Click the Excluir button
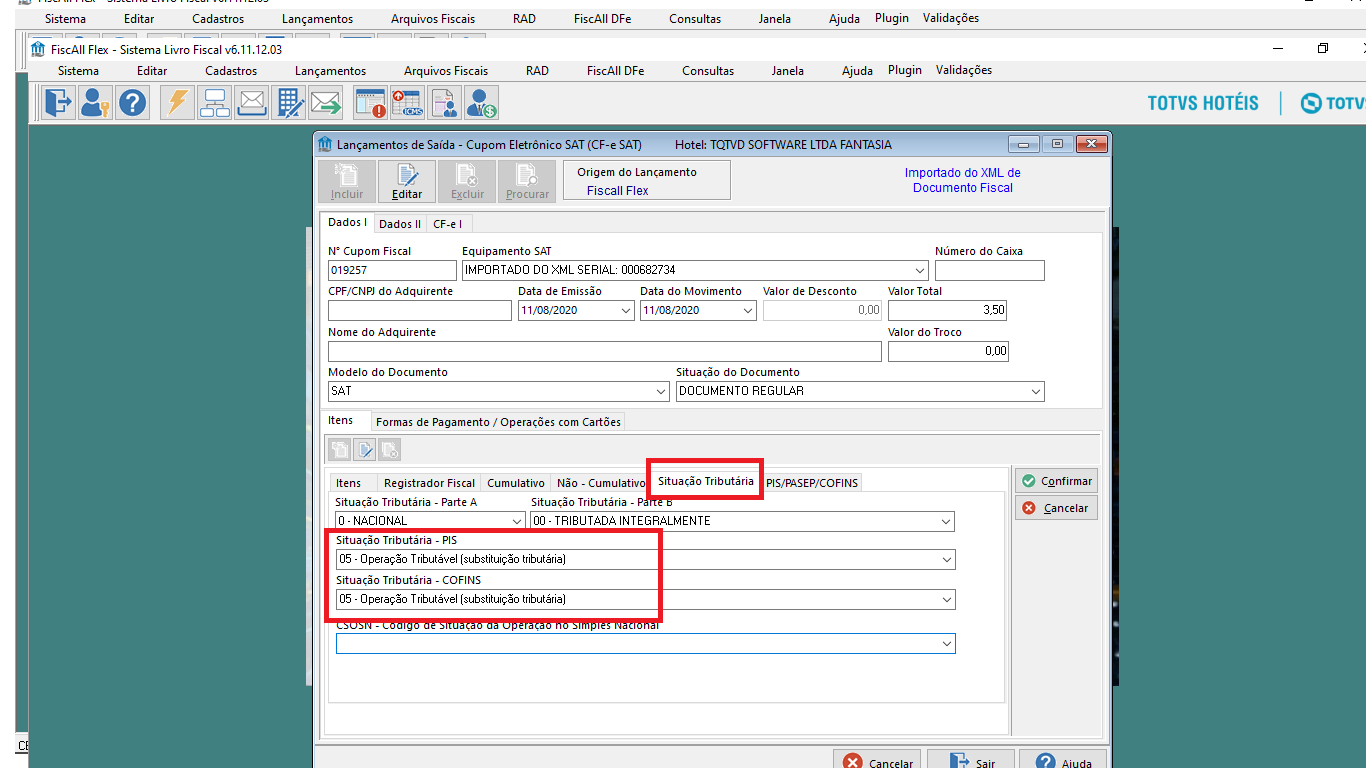 tap(467, 181)
